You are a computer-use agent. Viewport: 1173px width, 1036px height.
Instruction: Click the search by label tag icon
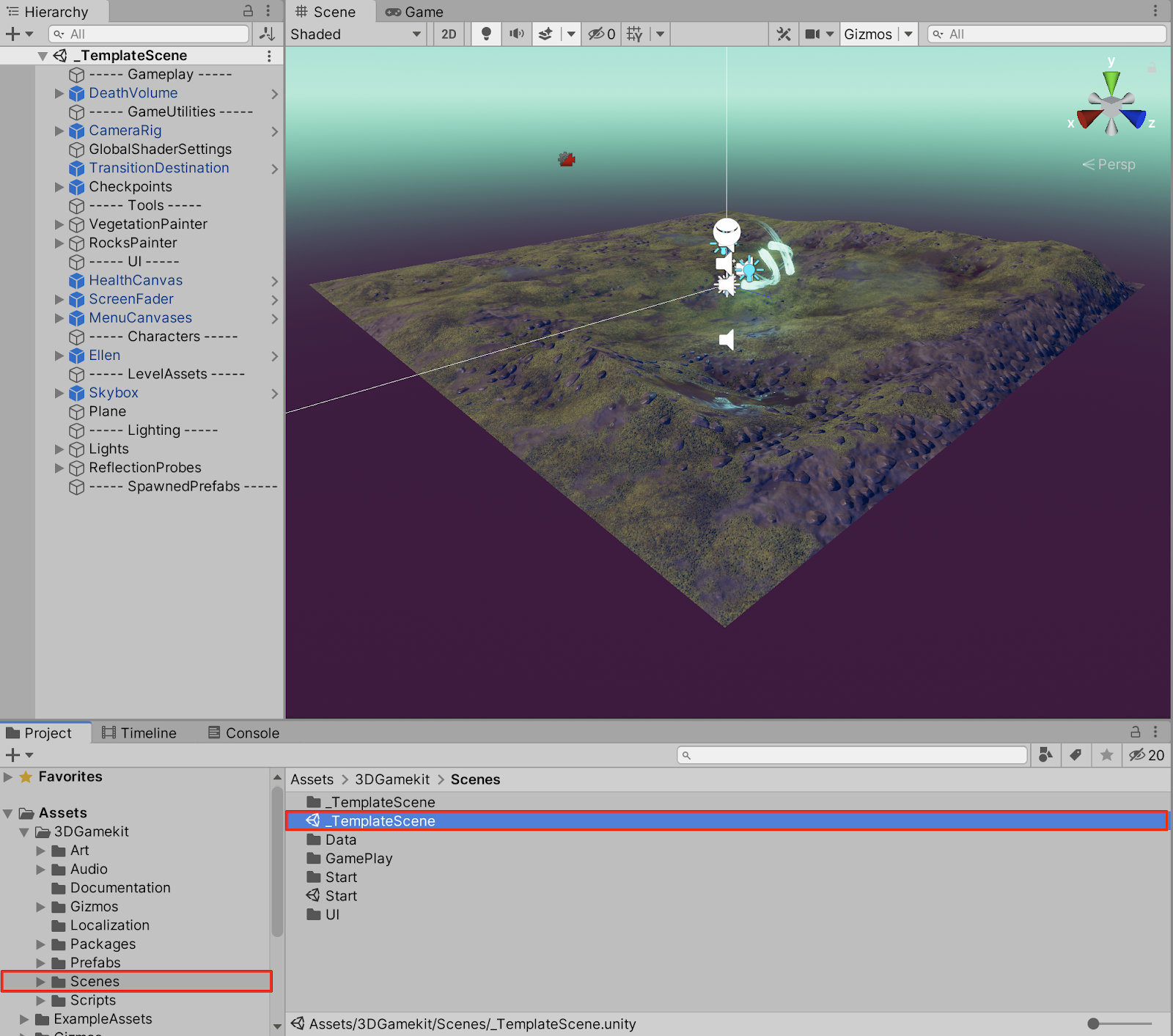click(1076, 754)
